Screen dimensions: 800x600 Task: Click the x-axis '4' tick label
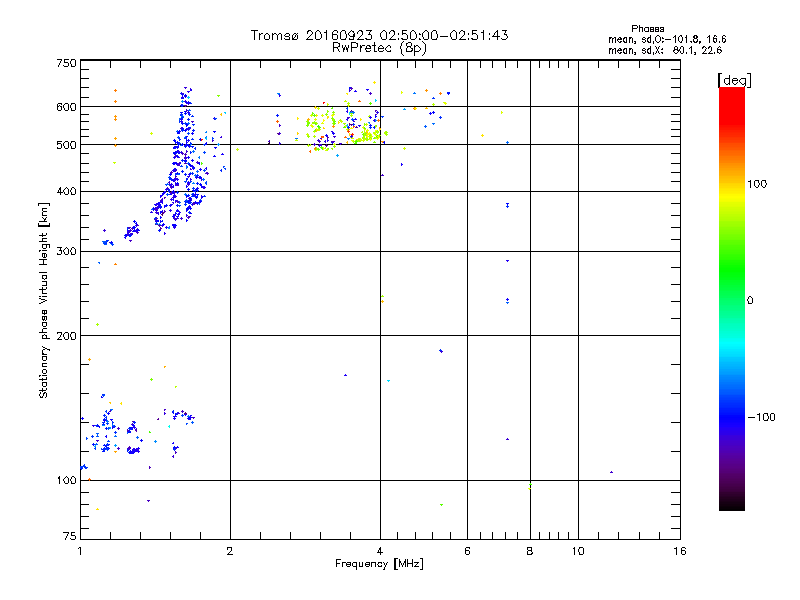pyautogui.click(x=380, y=551)
